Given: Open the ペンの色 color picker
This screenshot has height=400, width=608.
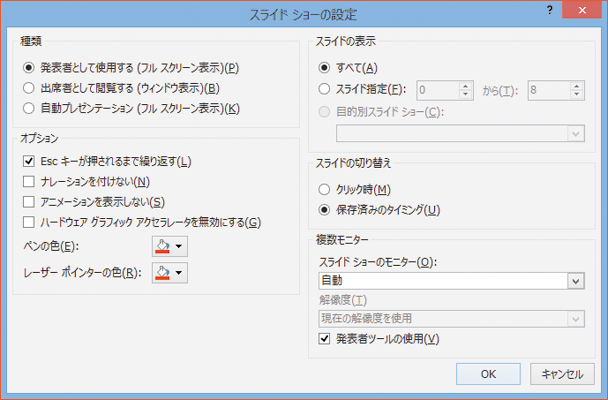Looking at the screenshot, I should [x=170, y=247].
